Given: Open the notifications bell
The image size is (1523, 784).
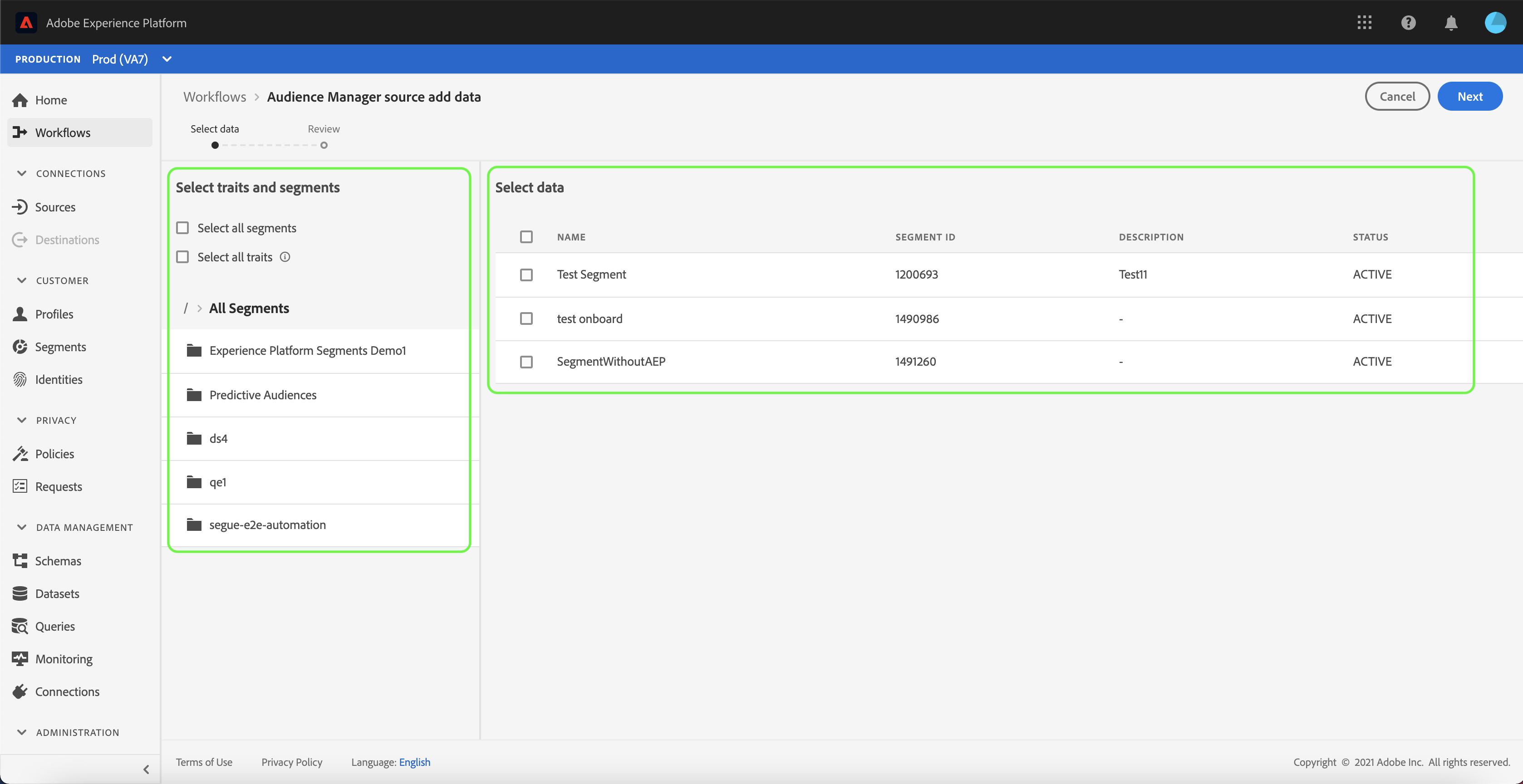Looking at the screenshot, I should 1451,23.
